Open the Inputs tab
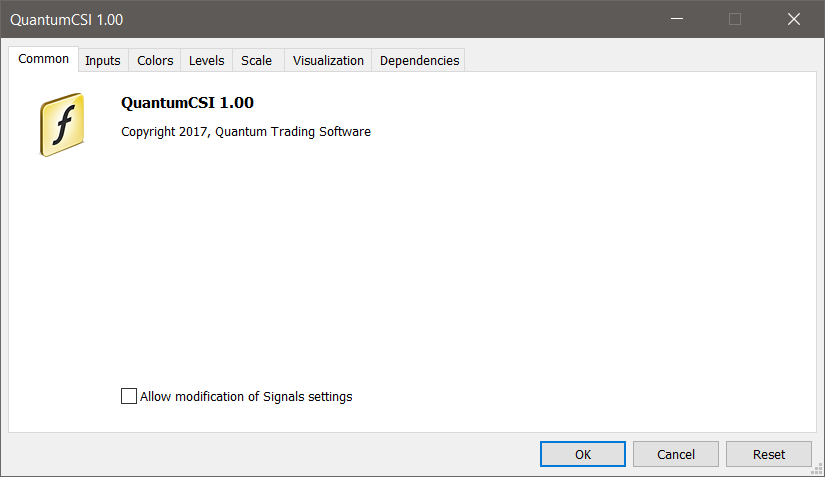Screen dimensions: 825x477 (x=103, y=61)
